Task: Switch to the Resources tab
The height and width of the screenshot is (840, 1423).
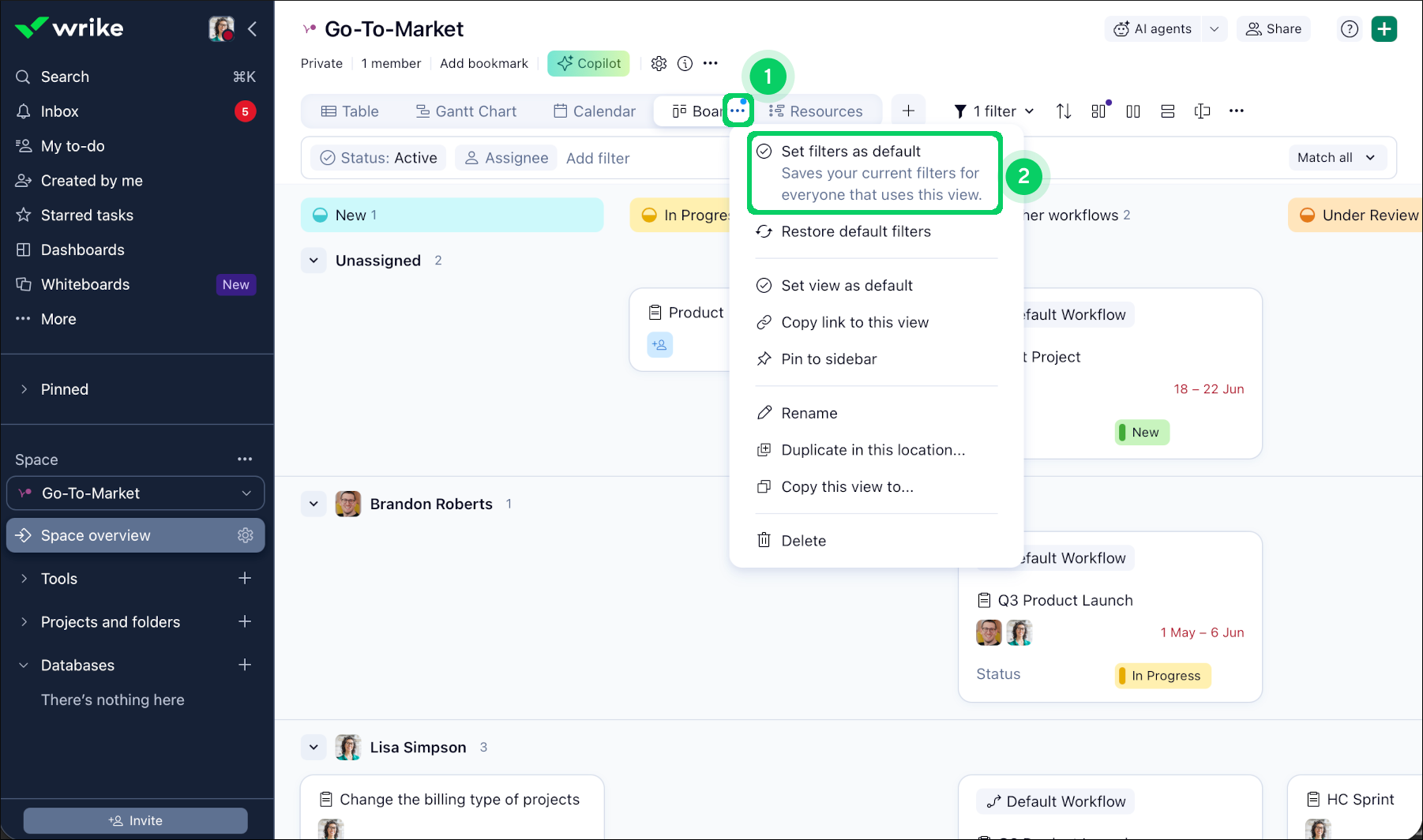Action: pyautogui.click(x=816, y=111)
